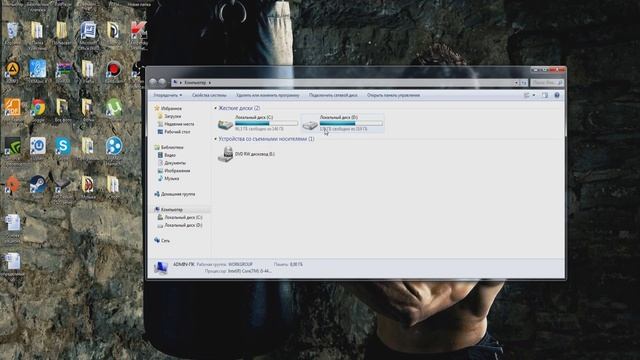
Task: Click Подключить сетевой диск
Action: click(x=333, y=95)
